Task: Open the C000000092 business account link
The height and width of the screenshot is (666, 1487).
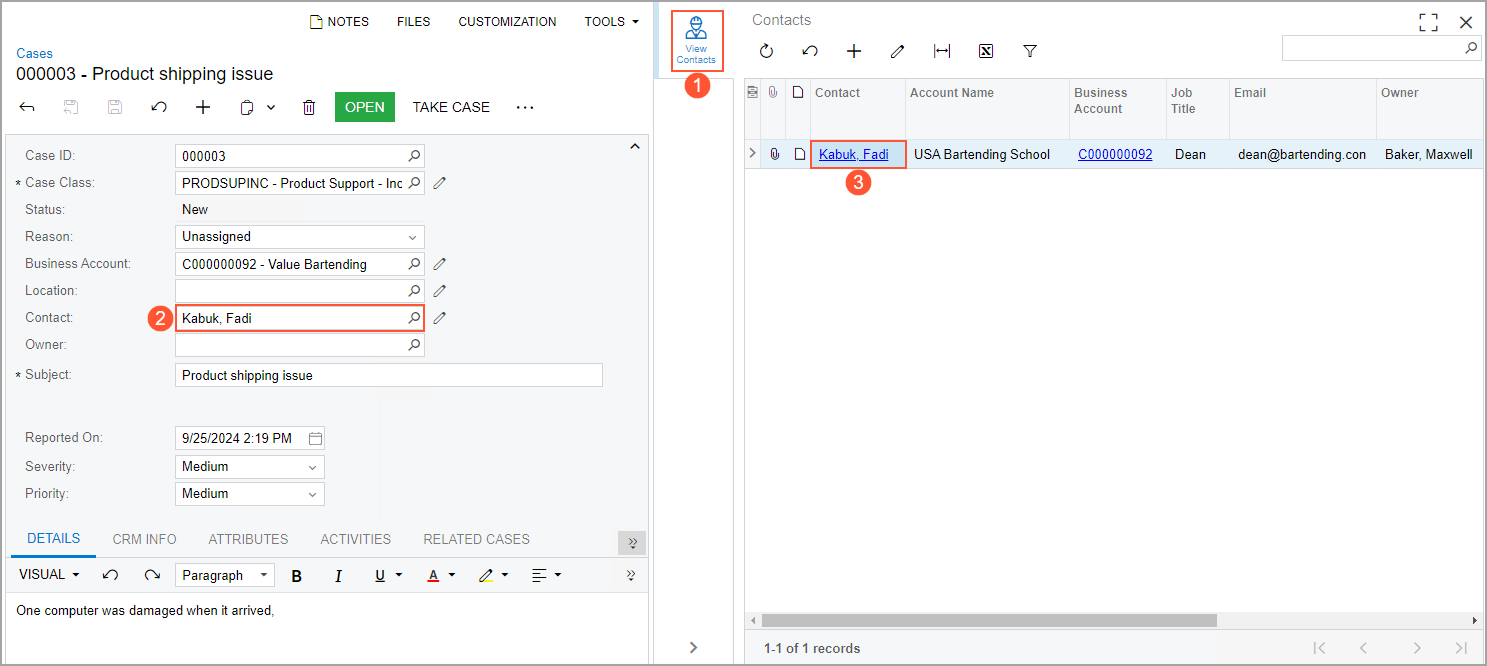Action: point(1115,154)
